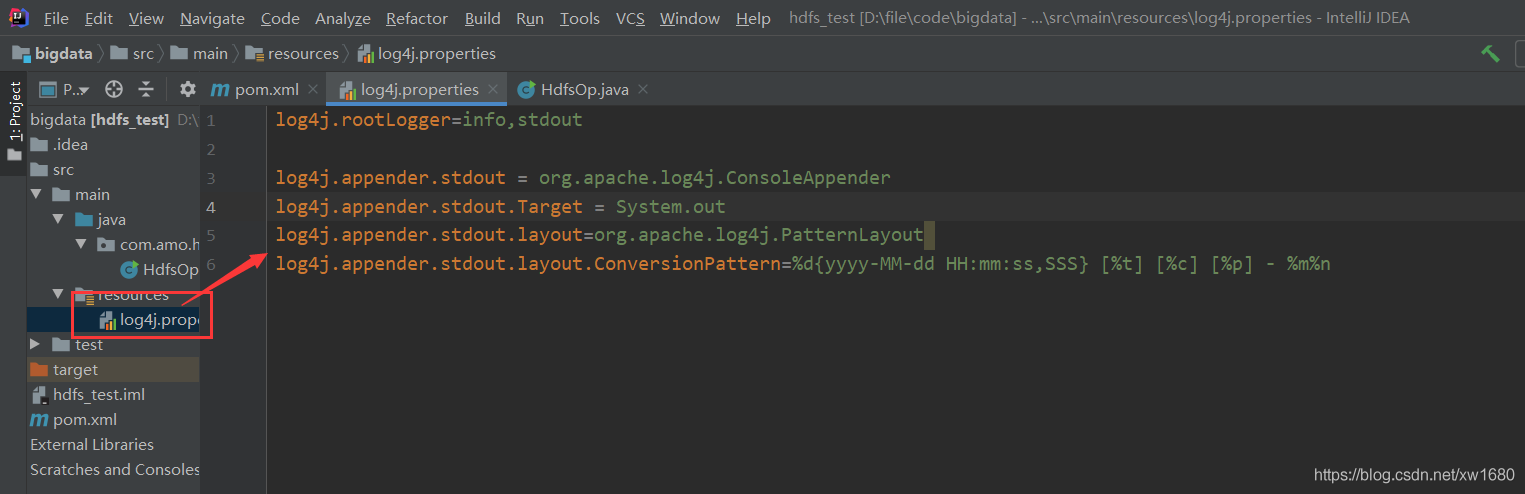Click System.out value on line 4

click(x=670, y=208)
